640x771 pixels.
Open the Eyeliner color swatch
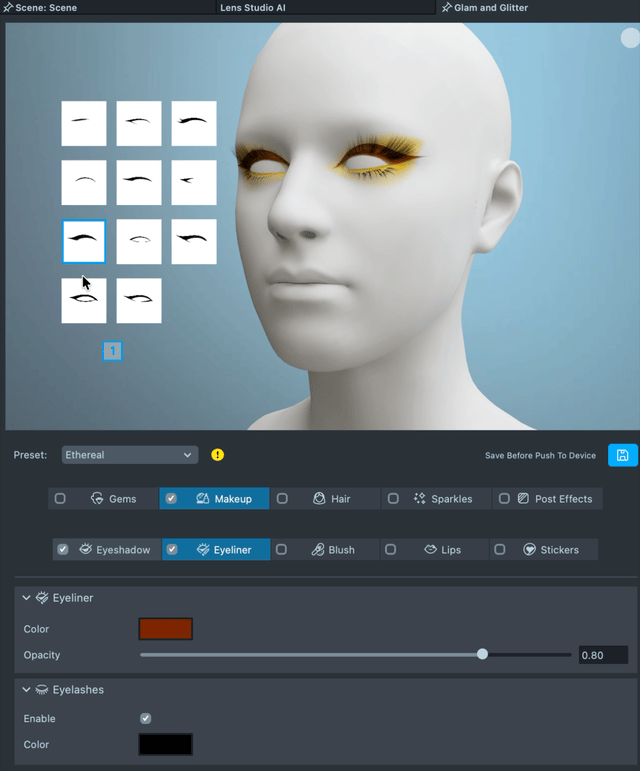click(165, 629)
